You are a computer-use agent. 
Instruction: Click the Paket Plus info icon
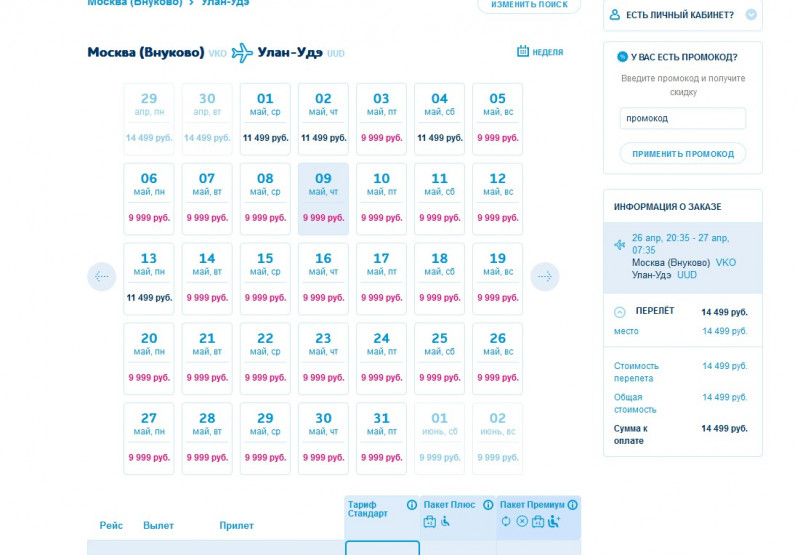488,505
